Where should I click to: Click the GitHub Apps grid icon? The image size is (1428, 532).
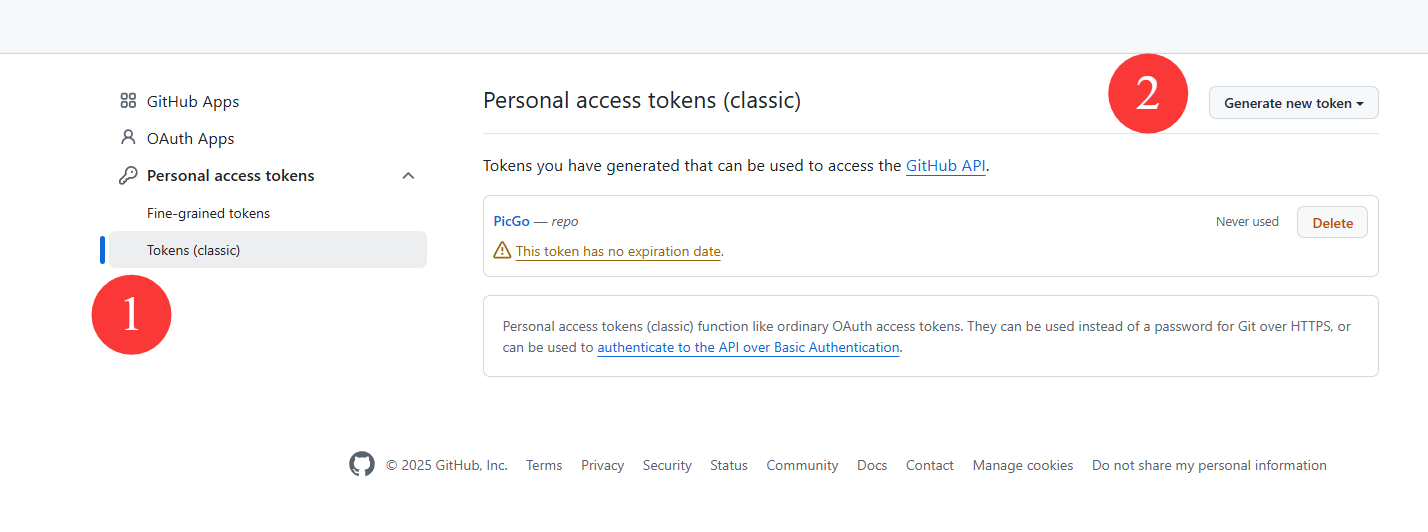(128, 101)
